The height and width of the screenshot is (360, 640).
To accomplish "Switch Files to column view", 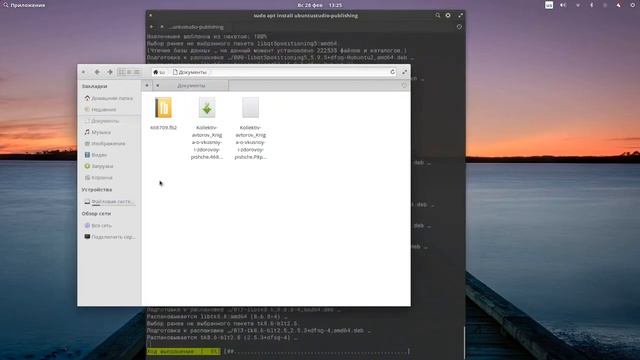I will (x=137, y=72).
